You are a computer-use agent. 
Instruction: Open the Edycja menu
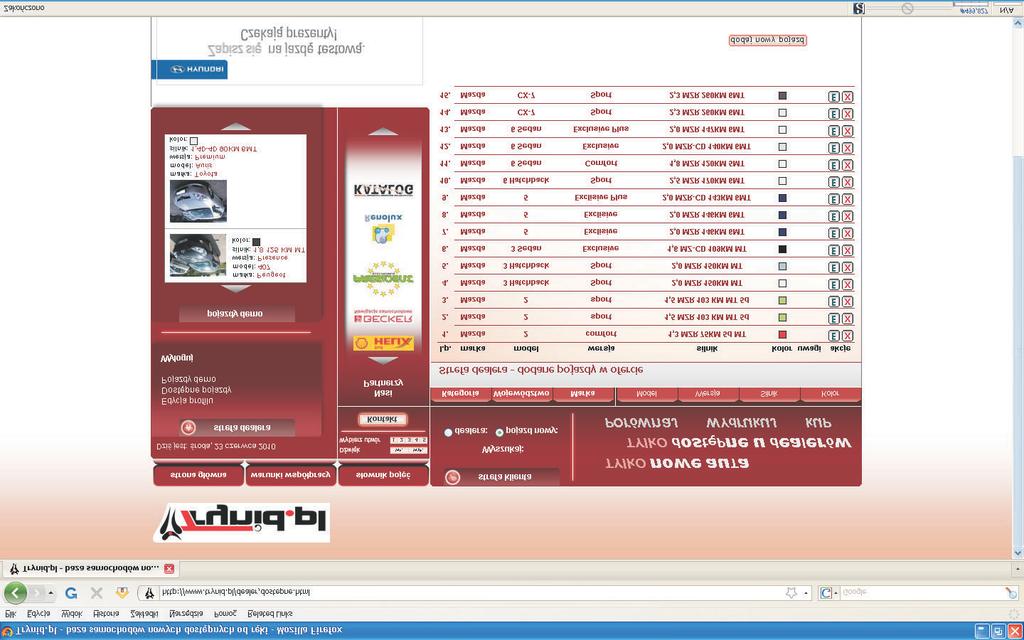39,614
